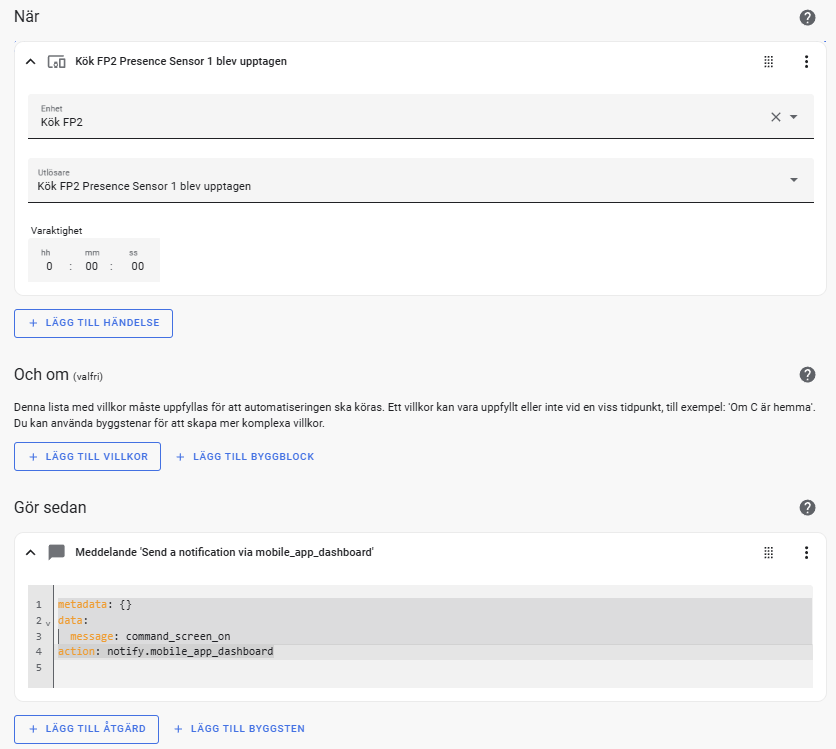The width and height of the screenshot is (836, 749).
Task: Click the empty line 5 in the YAML editor
Action: click(x=433, y=667)
